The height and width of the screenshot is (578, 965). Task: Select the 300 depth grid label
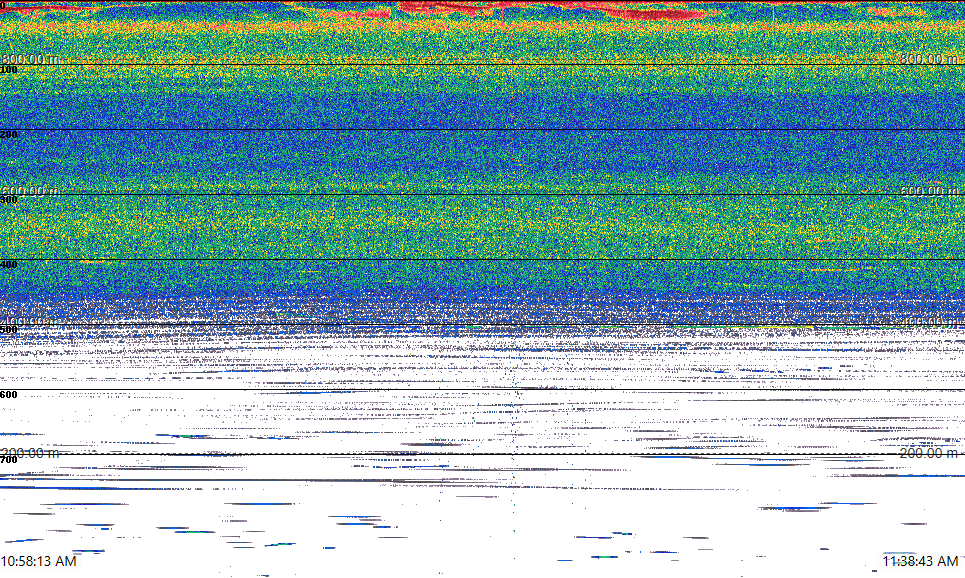tap(9, 199)
